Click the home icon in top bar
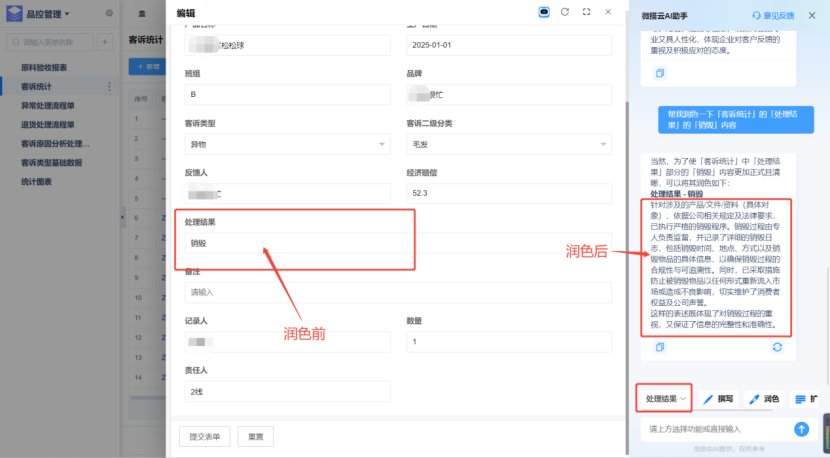 pos(142,14)
